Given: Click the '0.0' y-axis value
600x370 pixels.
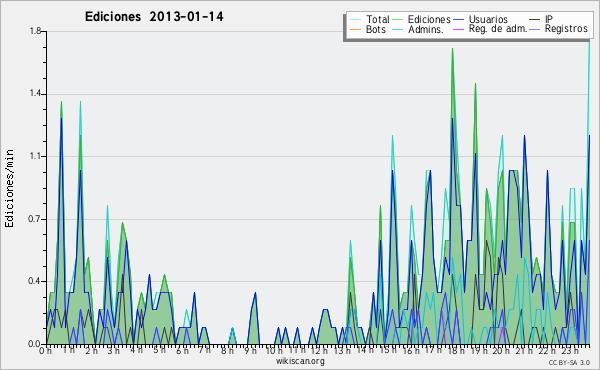Looking at the screenshot, I should click(35, 344).
